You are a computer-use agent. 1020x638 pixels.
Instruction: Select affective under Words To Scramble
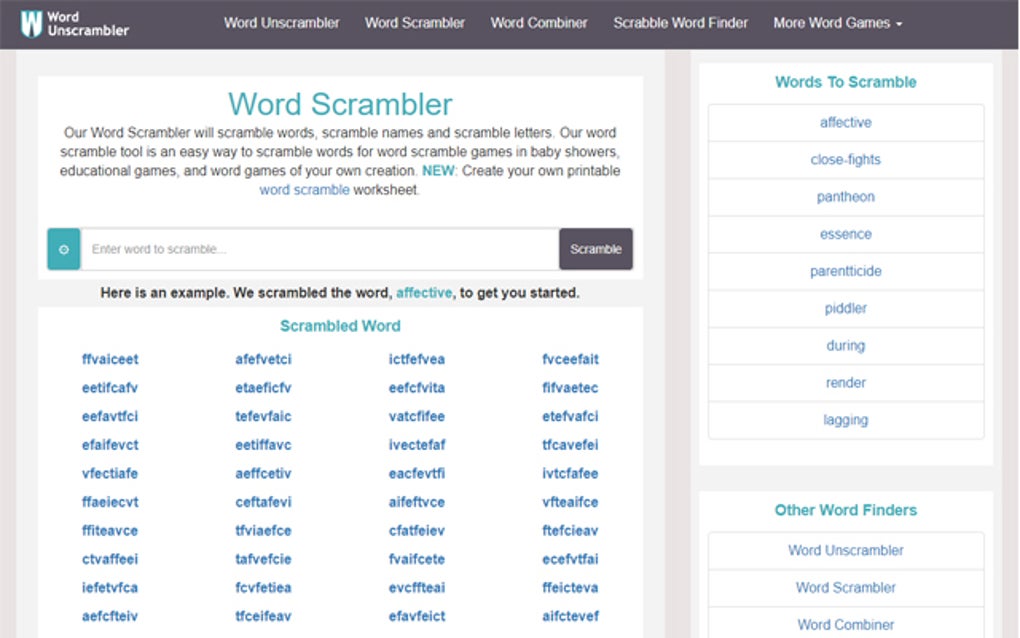click(x=845, y=122)
